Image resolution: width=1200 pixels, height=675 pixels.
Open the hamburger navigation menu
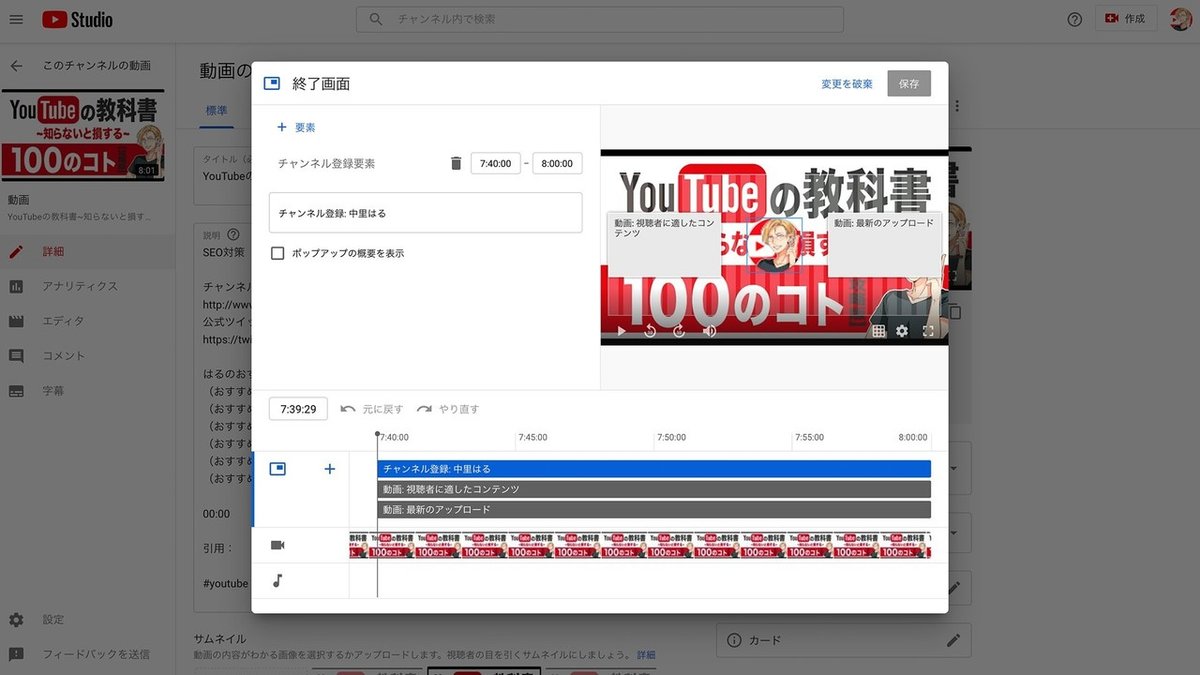point(16,18)
